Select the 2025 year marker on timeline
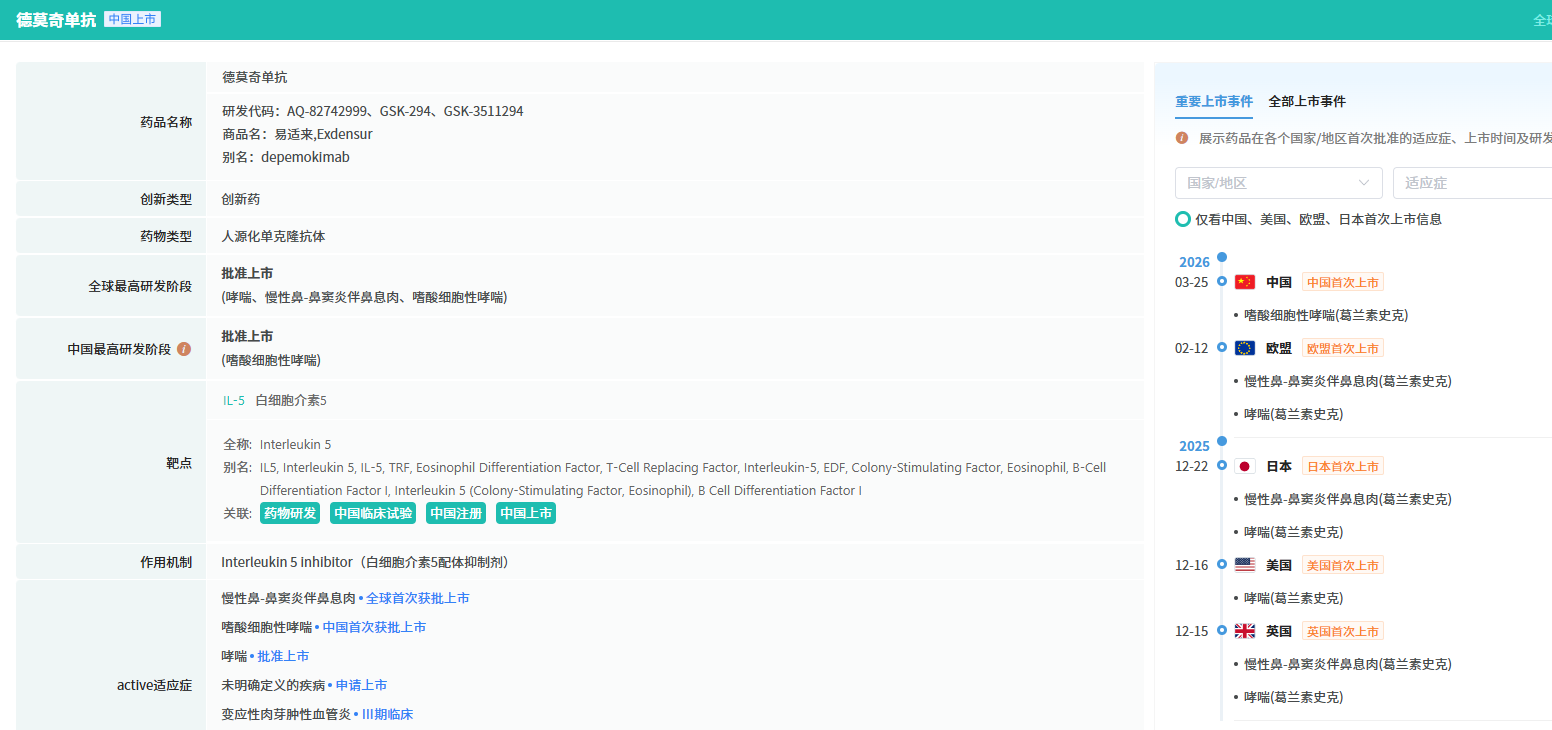The image size is (1552, 730). point(1194,446)
